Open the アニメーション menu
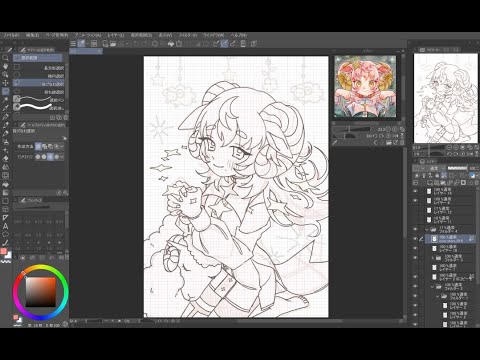This screenshot has width=480, height=360. coord(88,35)
